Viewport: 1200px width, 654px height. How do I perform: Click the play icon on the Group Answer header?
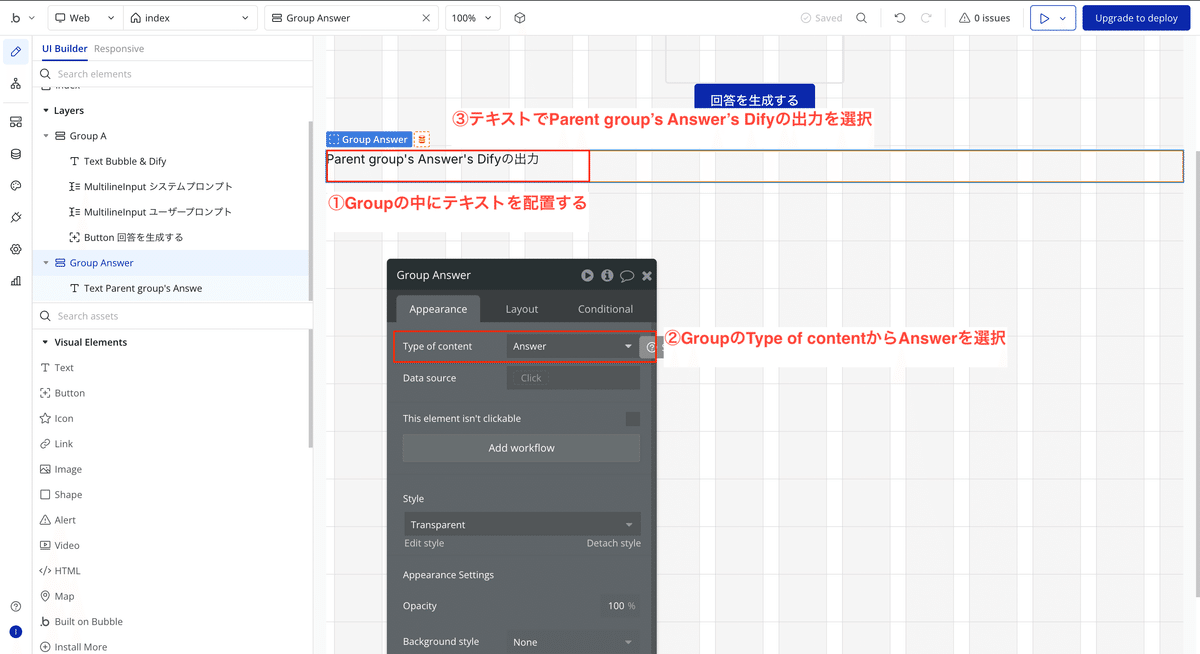[x=588, y=275]
